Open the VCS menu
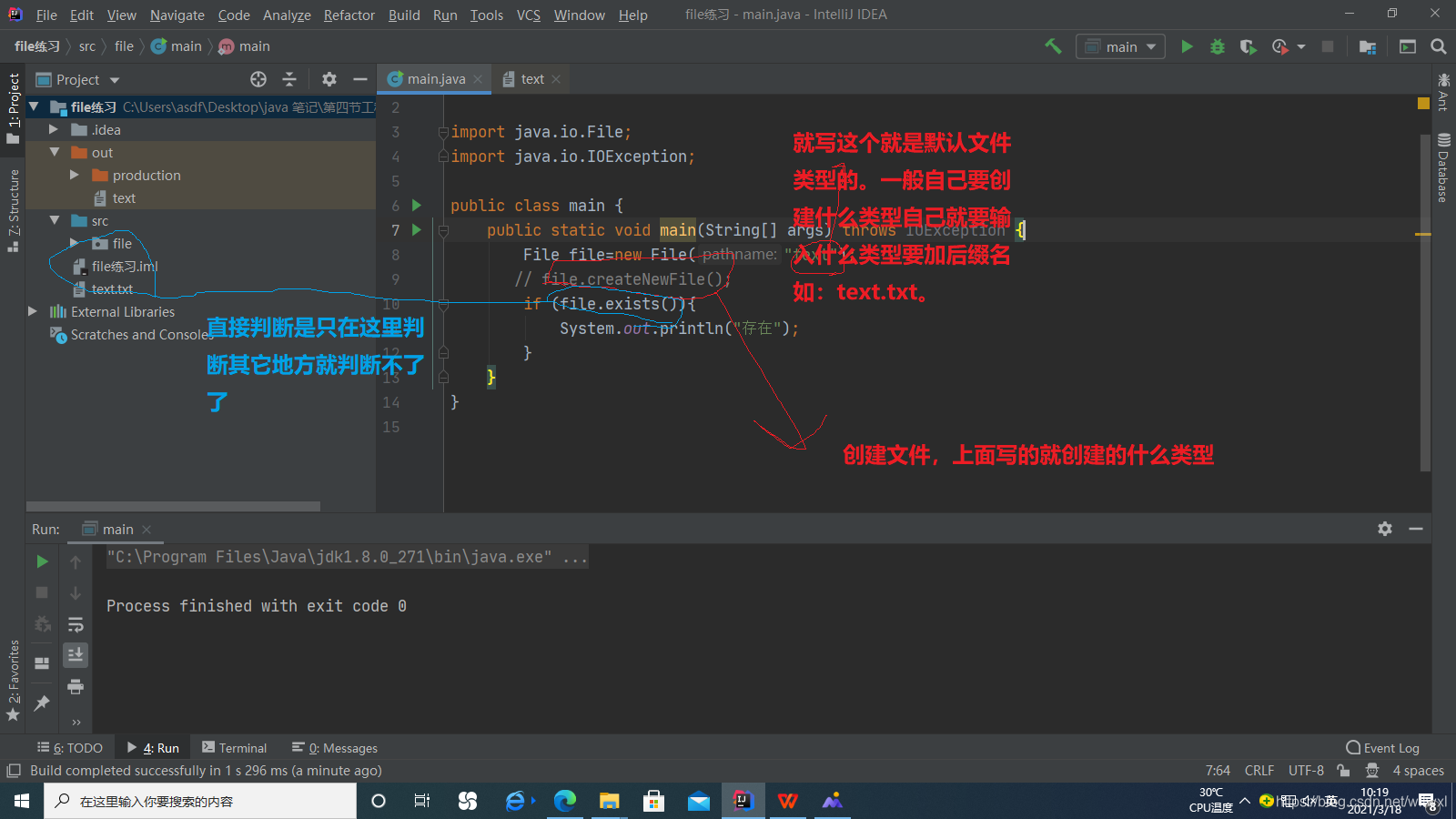The height and width of the screenshot is (819, 1456). click(x=528, y=15)
